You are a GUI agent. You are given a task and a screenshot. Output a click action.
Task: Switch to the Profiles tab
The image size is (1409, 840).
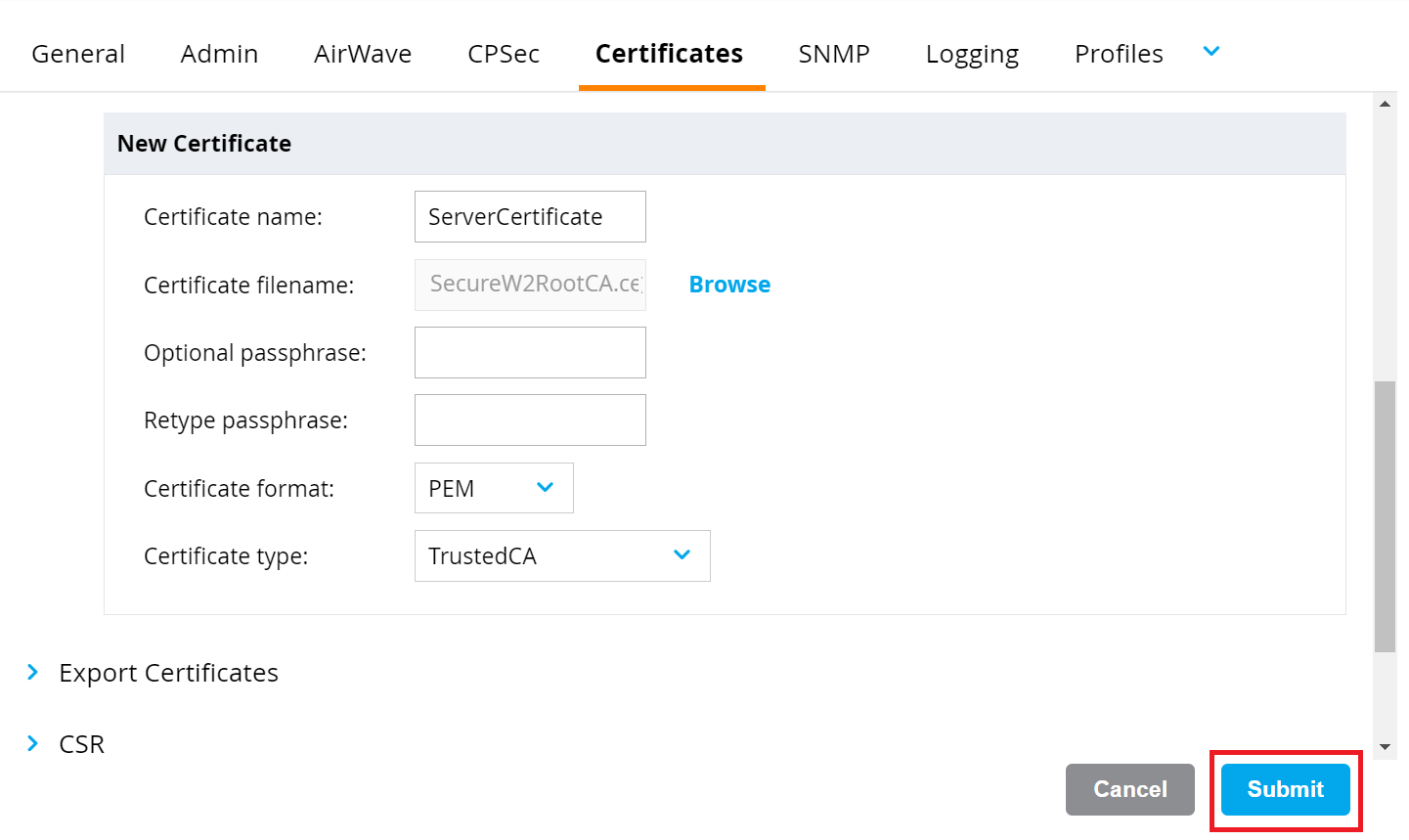[x=1119, y=54]
